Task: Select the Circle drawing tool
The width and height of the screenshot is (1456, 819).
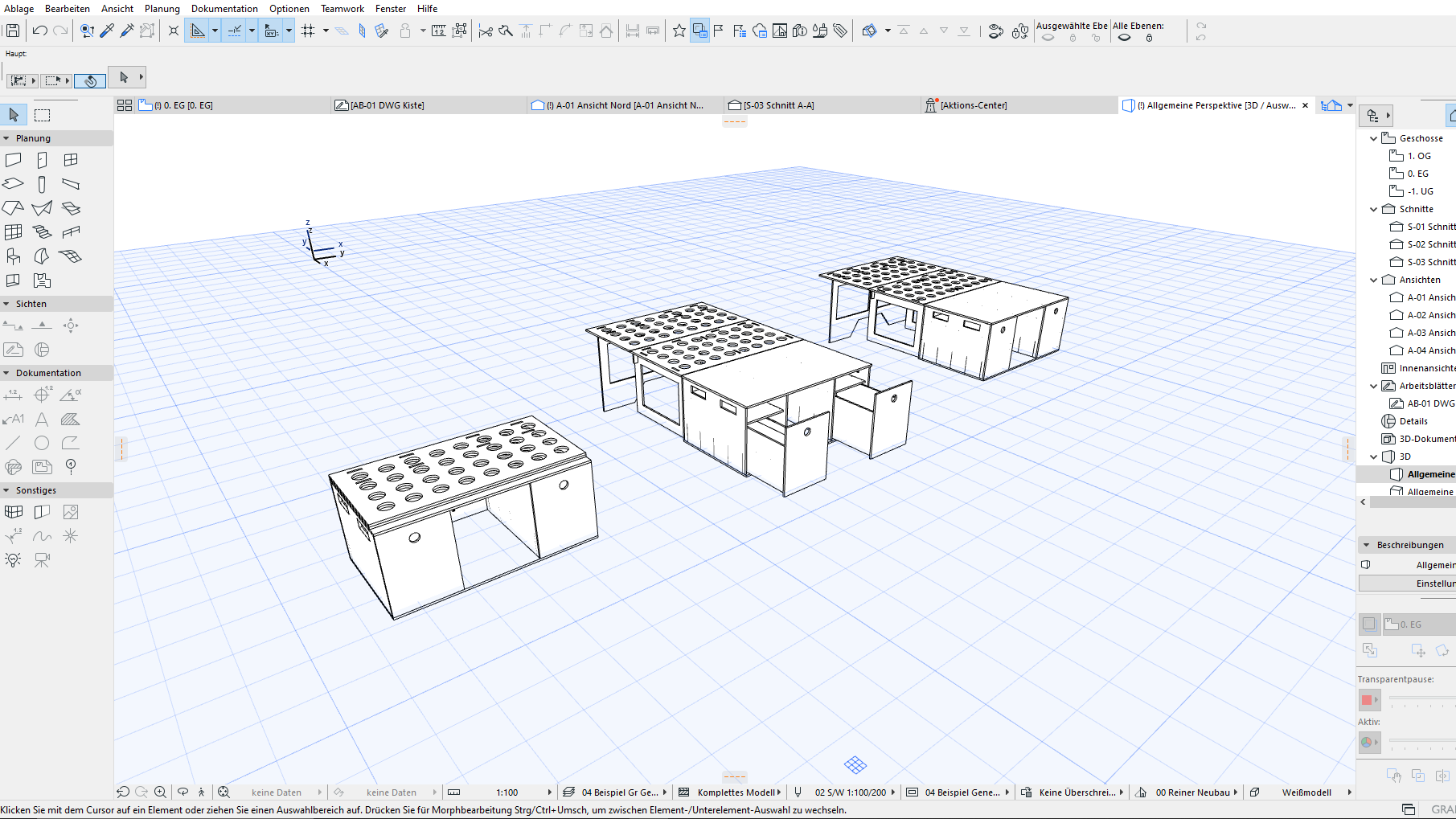Action: (x=42, y=443)
